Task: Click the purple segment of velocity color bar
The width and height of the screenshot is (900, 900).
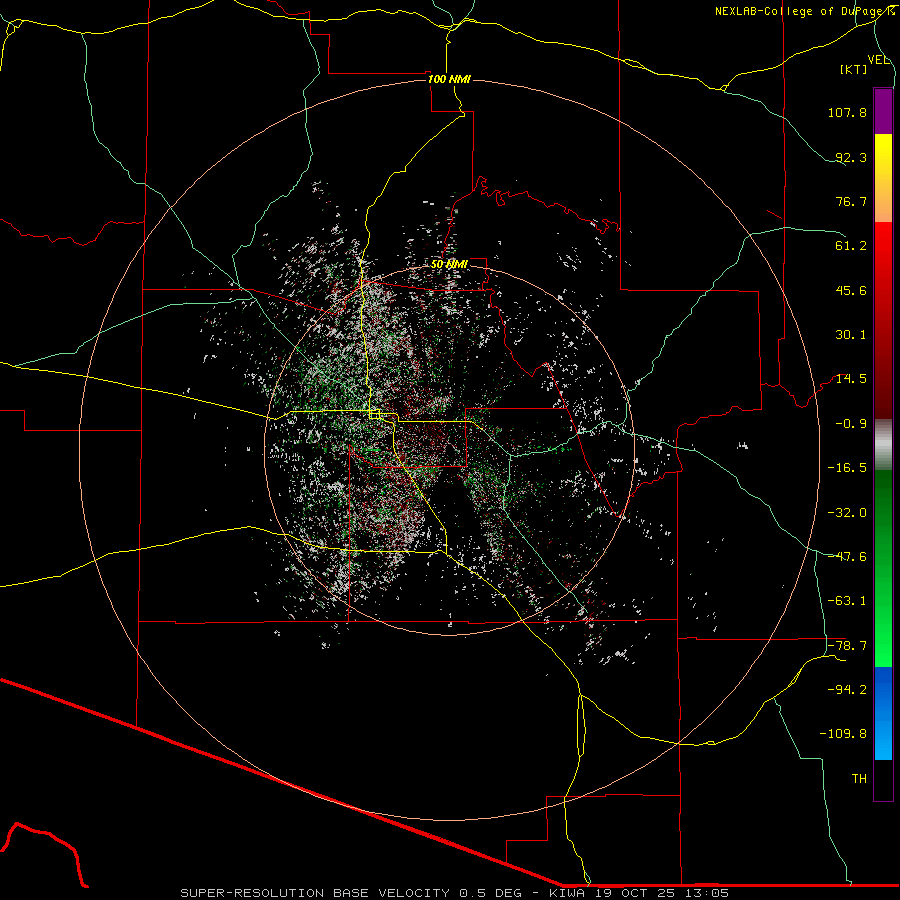Action: coord(883,111)
